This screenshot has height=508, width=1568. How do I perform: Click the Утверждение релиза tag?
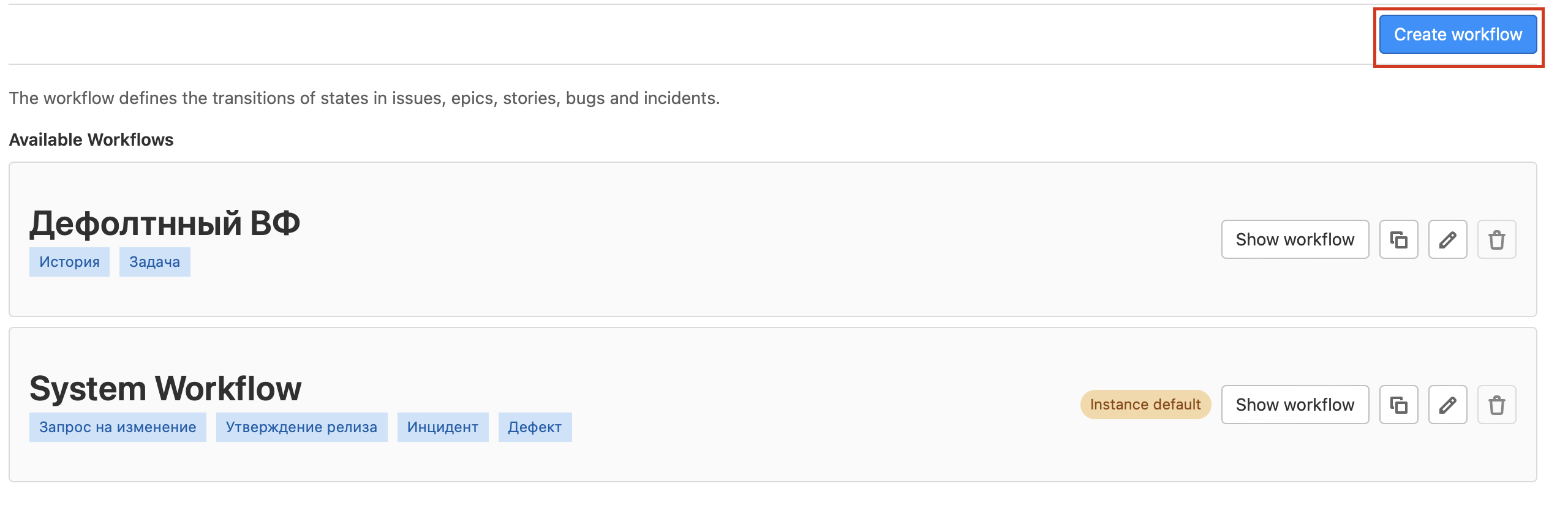coord(301,427)
